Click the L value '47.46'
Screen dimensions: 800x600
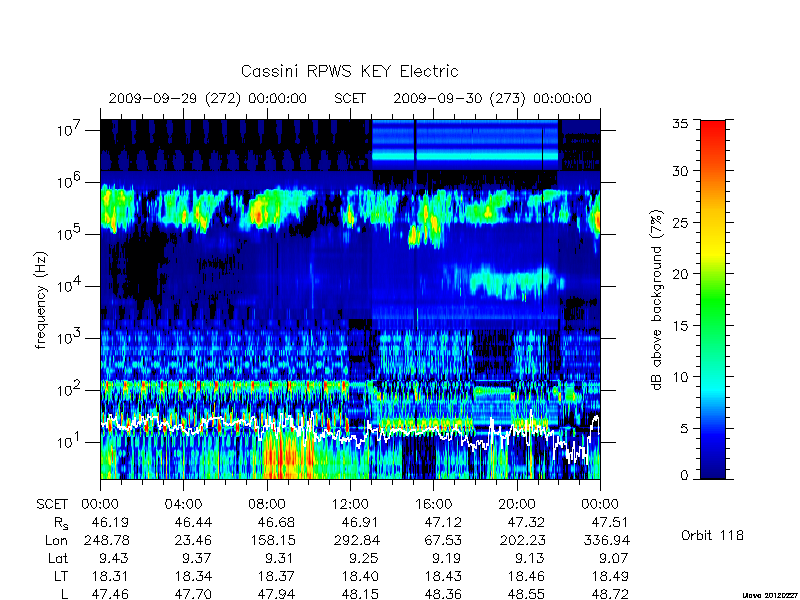pos(110,594)
